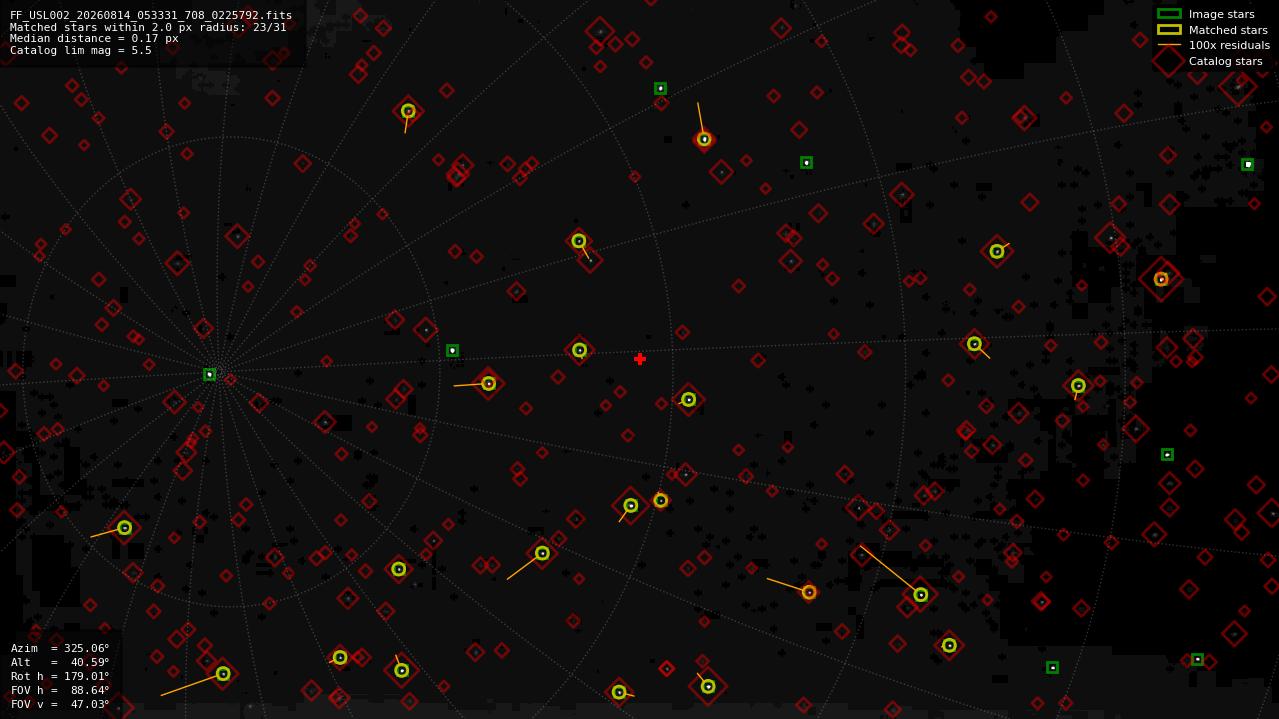Click the yellow Matched stars legend box
The height and width of the screenshot is (719, 1279).
1169,30
